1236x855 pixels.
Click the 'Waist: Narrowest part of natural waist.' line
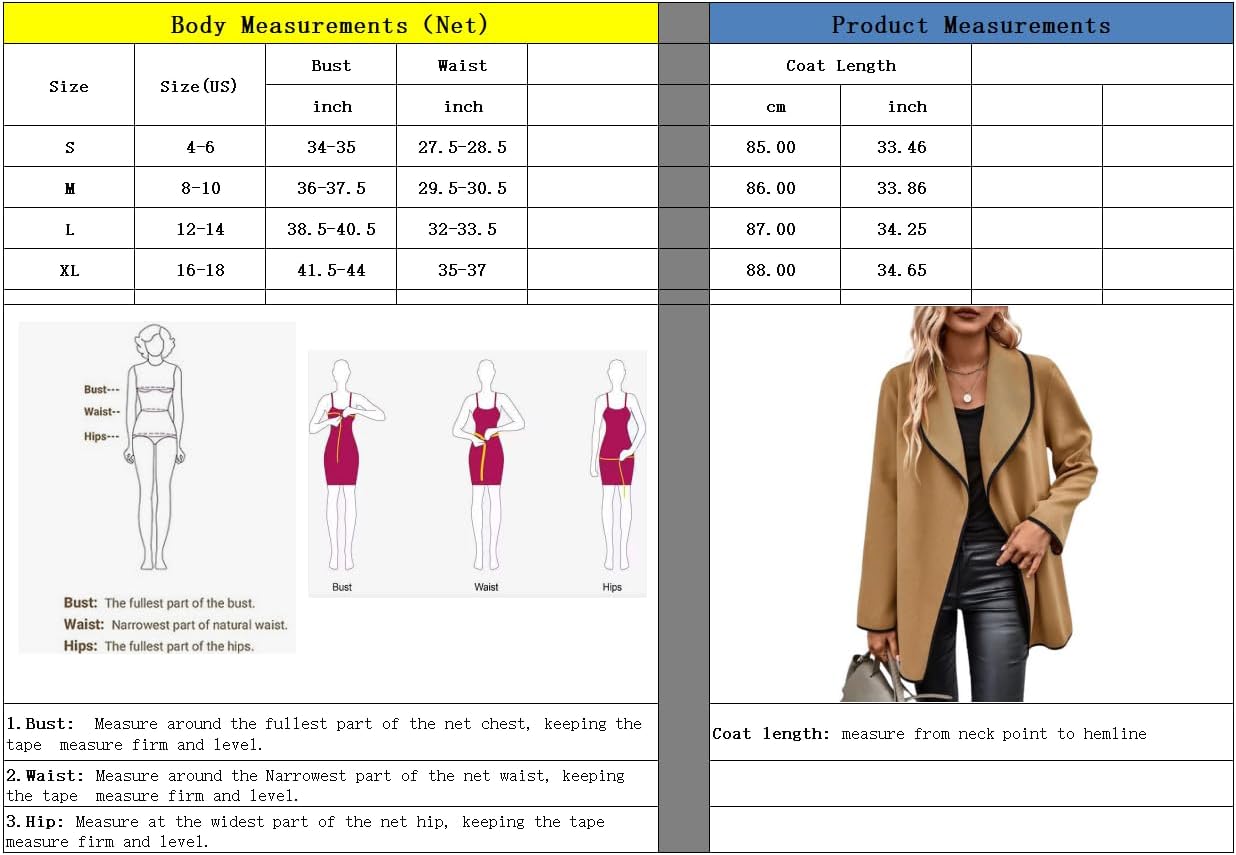[176, 625]
